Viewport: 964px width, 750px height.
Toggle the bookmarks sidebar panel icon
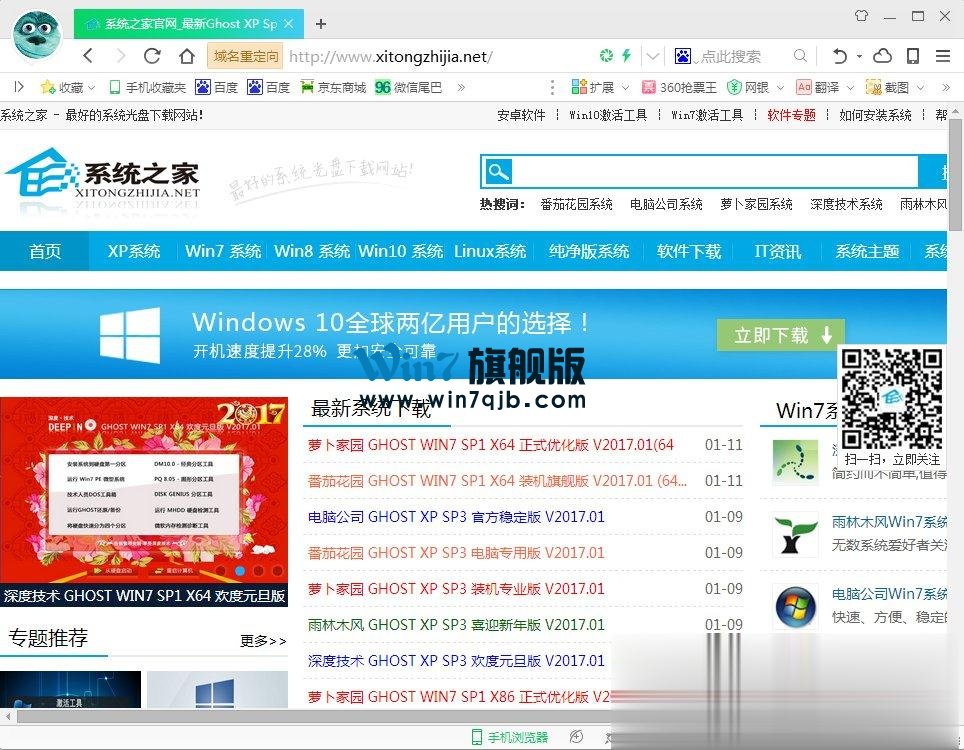click(19, 87)
